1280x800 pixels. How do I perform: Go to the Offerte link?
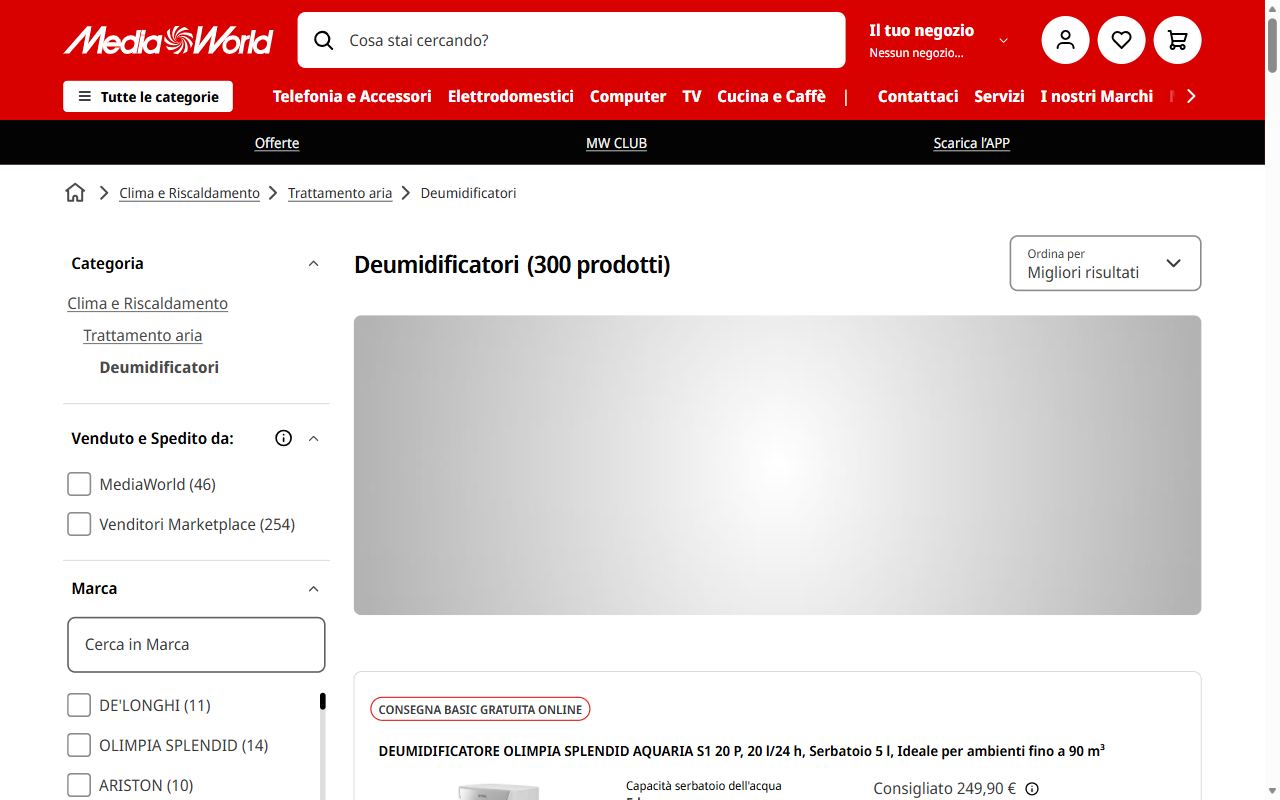277,143
